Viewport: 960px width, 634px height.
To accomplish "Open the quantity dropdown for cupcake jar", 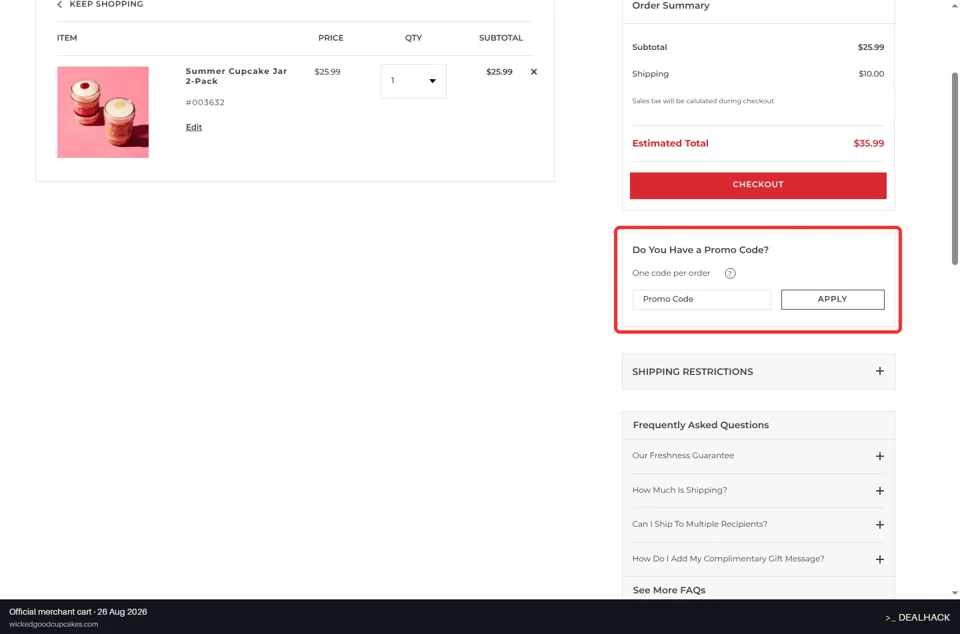I will (413, 81).
